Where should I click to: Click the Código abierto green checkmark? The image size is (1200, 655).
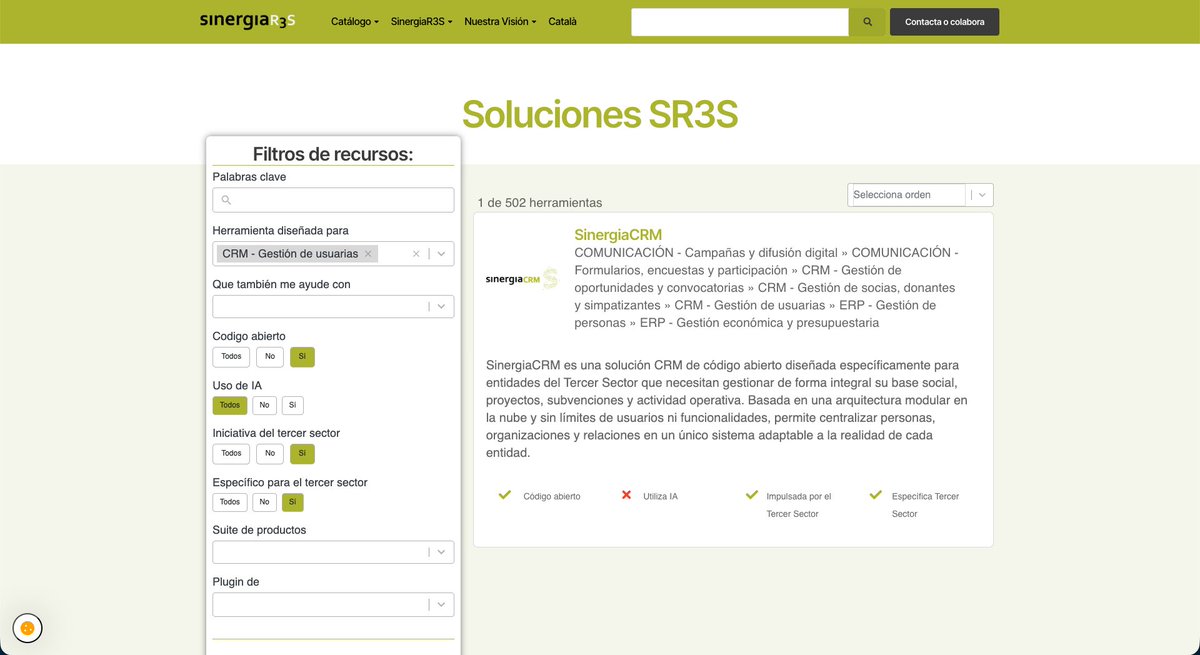tap(505, 495)
